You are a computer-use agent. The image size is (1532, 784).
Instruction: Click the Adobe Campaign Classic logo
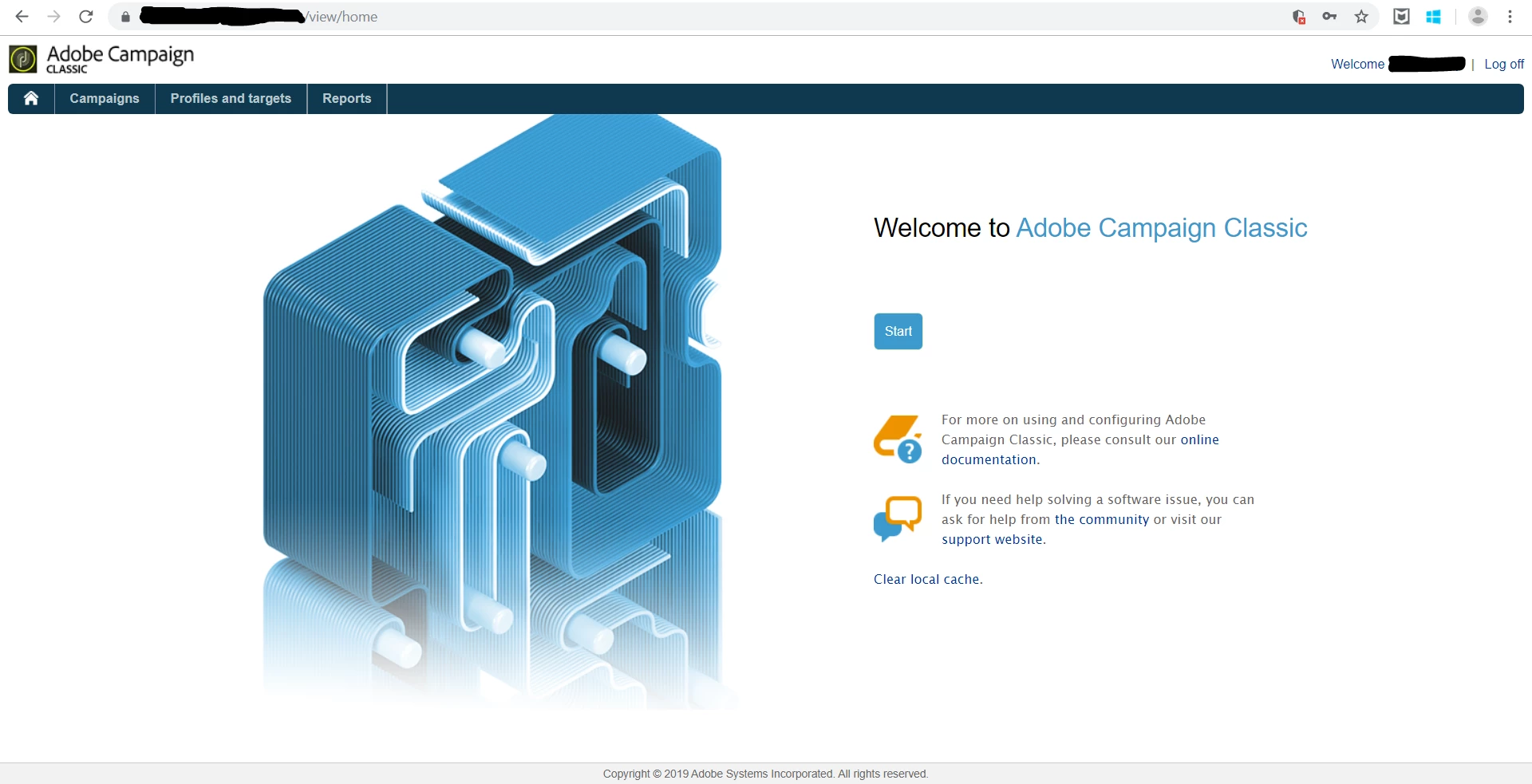click(101, 59)
